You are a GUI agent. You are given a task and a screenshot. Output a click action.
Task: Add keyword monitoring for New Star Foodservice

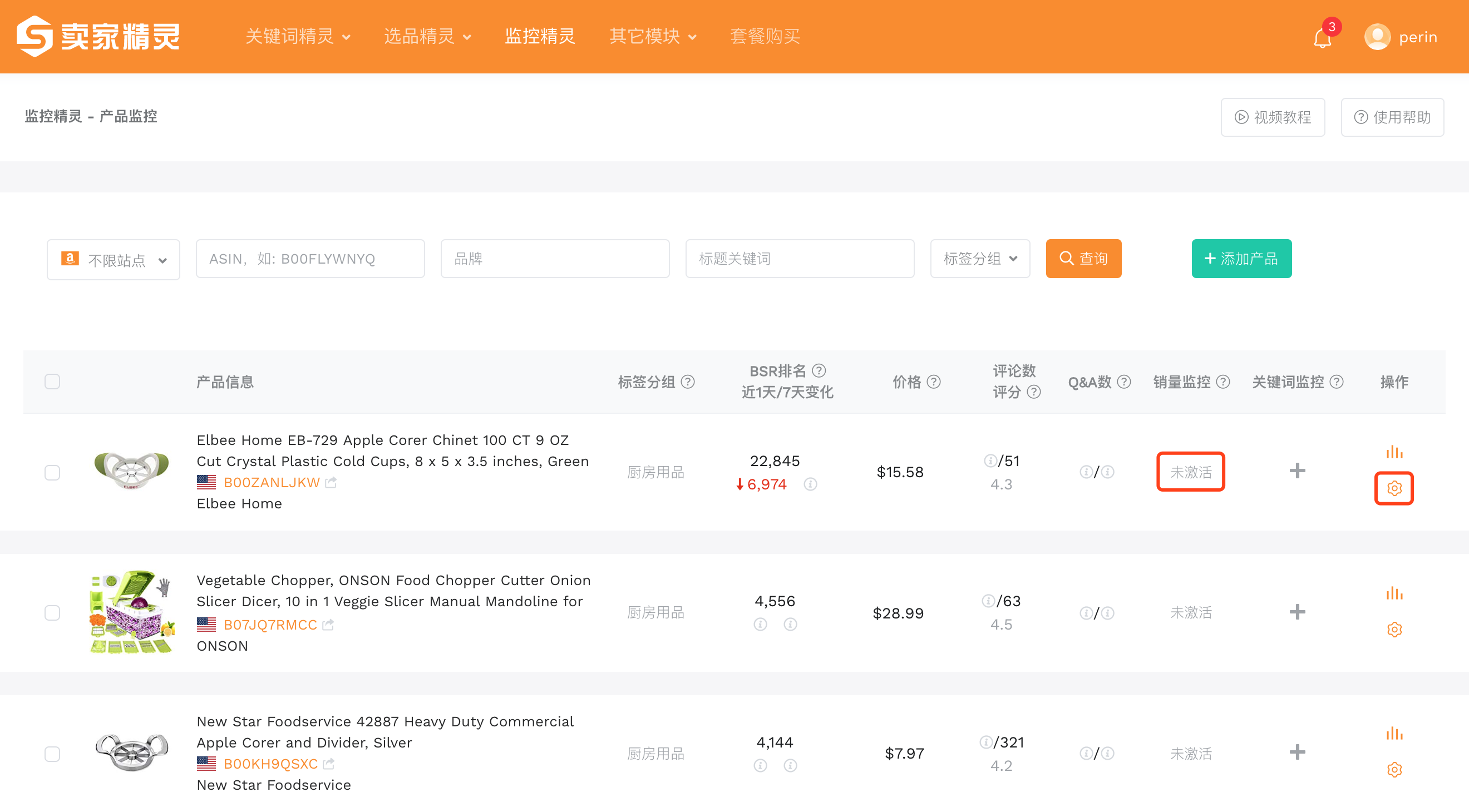pos(1298,752)
